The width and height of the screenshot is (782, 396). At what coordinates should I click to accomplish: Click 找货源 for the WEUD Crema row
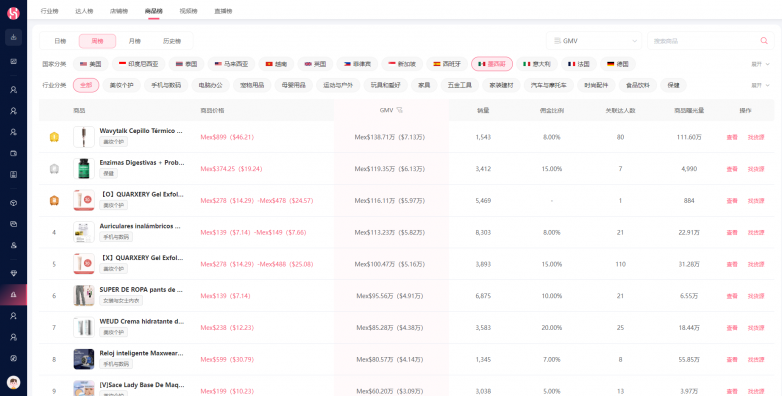pyautogui.click(x=756, y=328)
